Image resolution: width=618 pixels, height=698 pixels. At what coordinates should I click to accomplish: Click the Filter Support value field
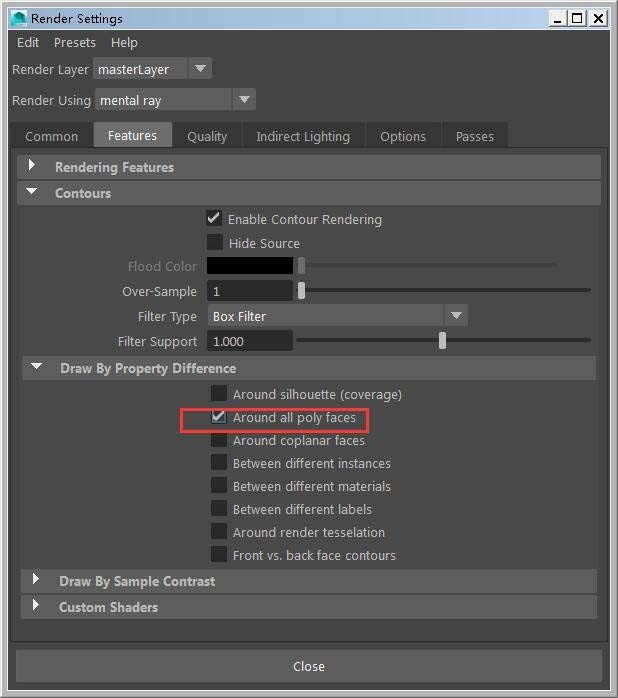pyautogui.click(x=250, y=341)
